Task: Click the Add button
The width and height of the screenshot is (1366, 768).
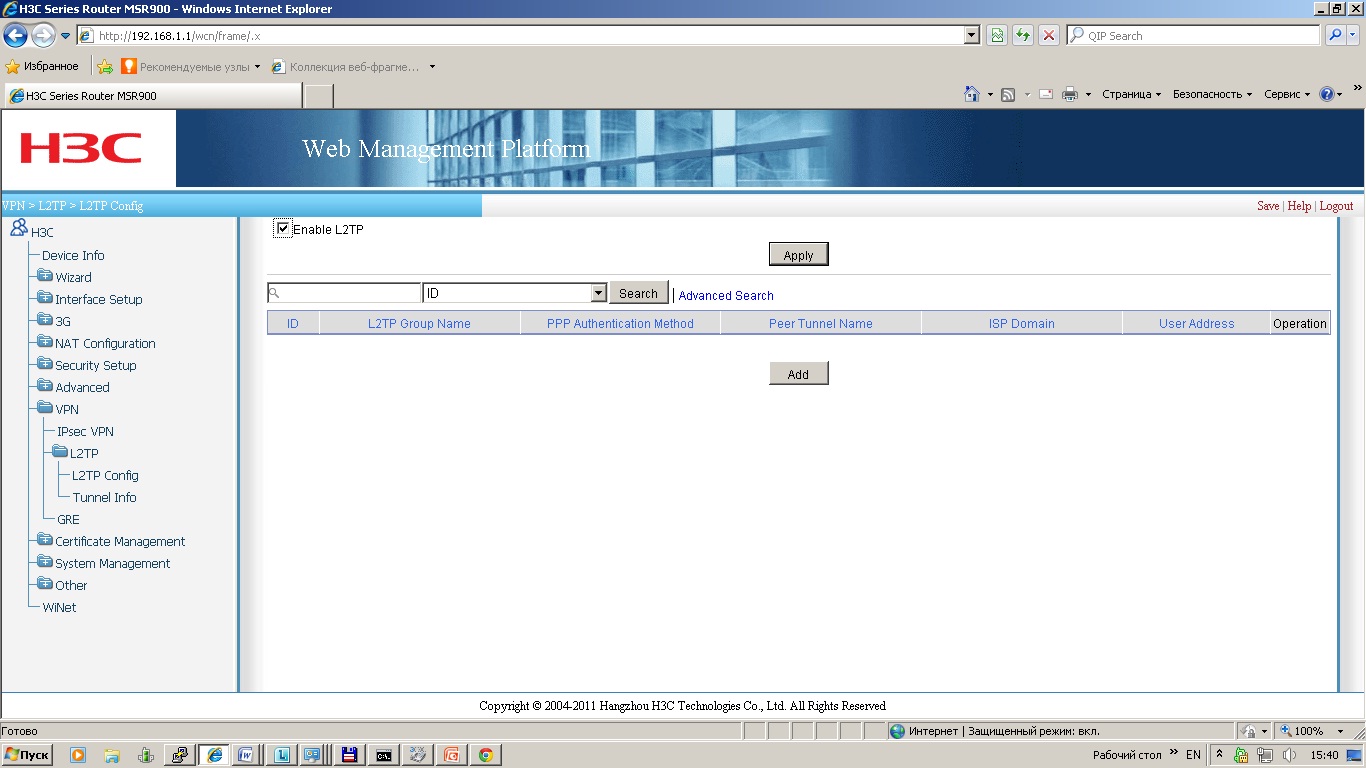Action: (x=798, y=374)
